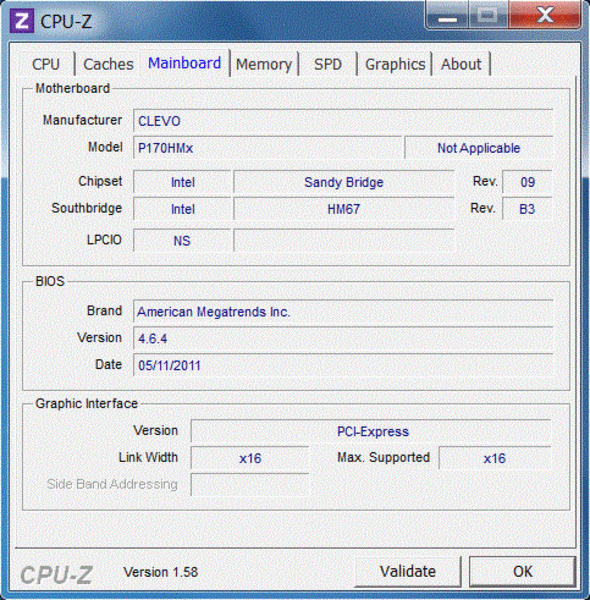Click the BIOS group label
The image size is (590, 600).
point(50,281)
